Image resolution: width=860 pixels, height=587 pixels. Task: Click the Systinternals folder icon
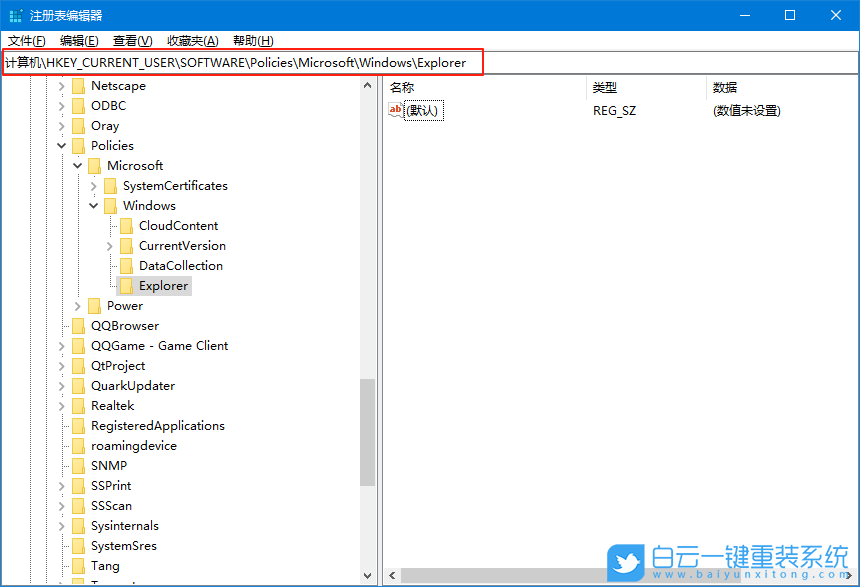pos(79,525)
